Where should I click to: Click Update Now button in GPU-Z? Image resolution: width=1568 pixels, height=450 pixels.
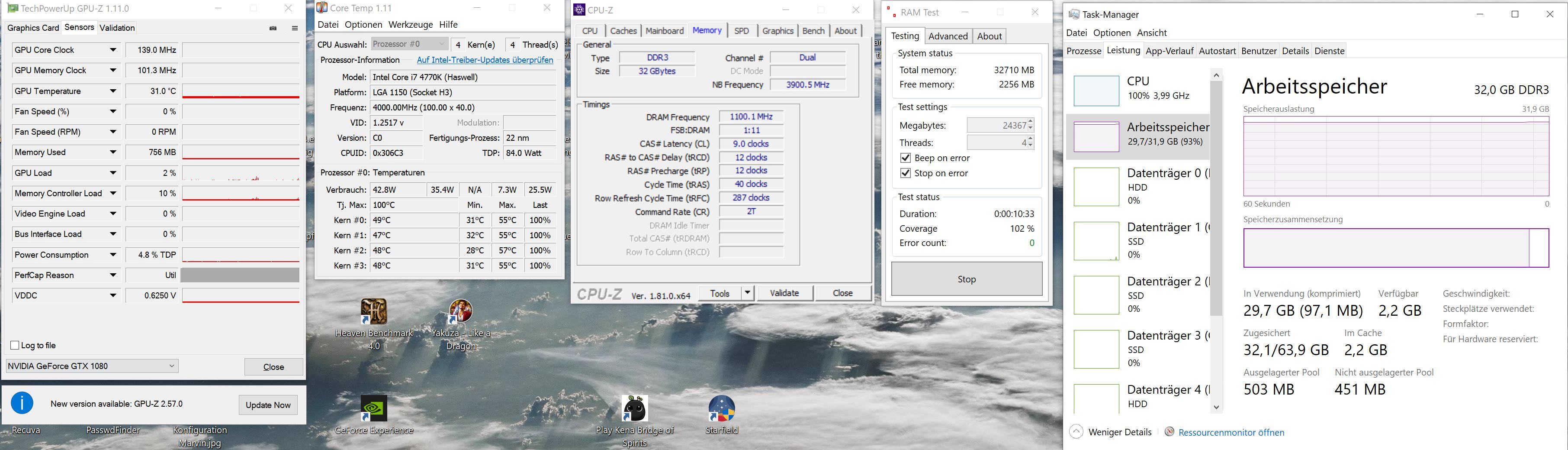click(x=268, y=405)
